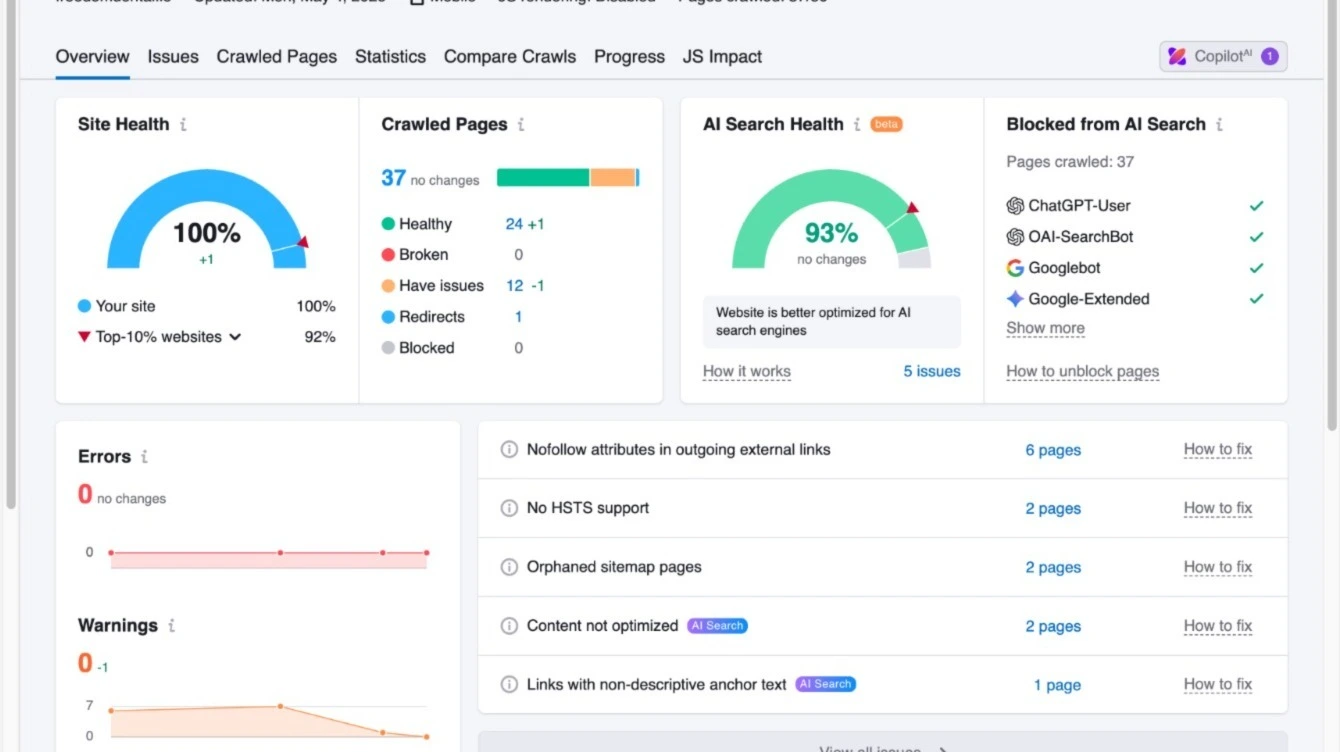Click the Redirects count 1
The width and height of the screenshot is (1340, 752).
tap(518, 317)
